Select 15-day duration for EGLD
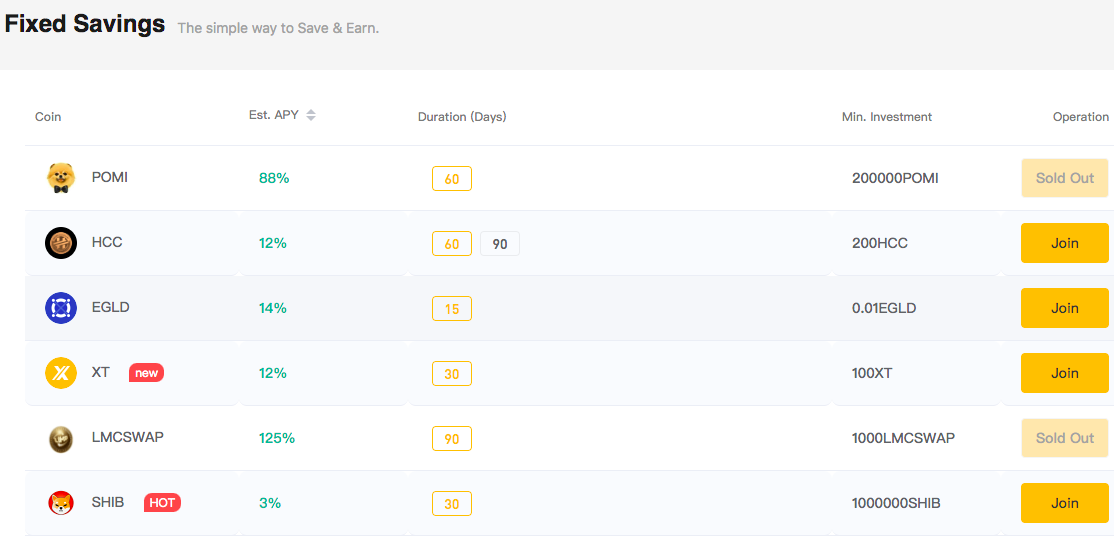 coord(452,309)
